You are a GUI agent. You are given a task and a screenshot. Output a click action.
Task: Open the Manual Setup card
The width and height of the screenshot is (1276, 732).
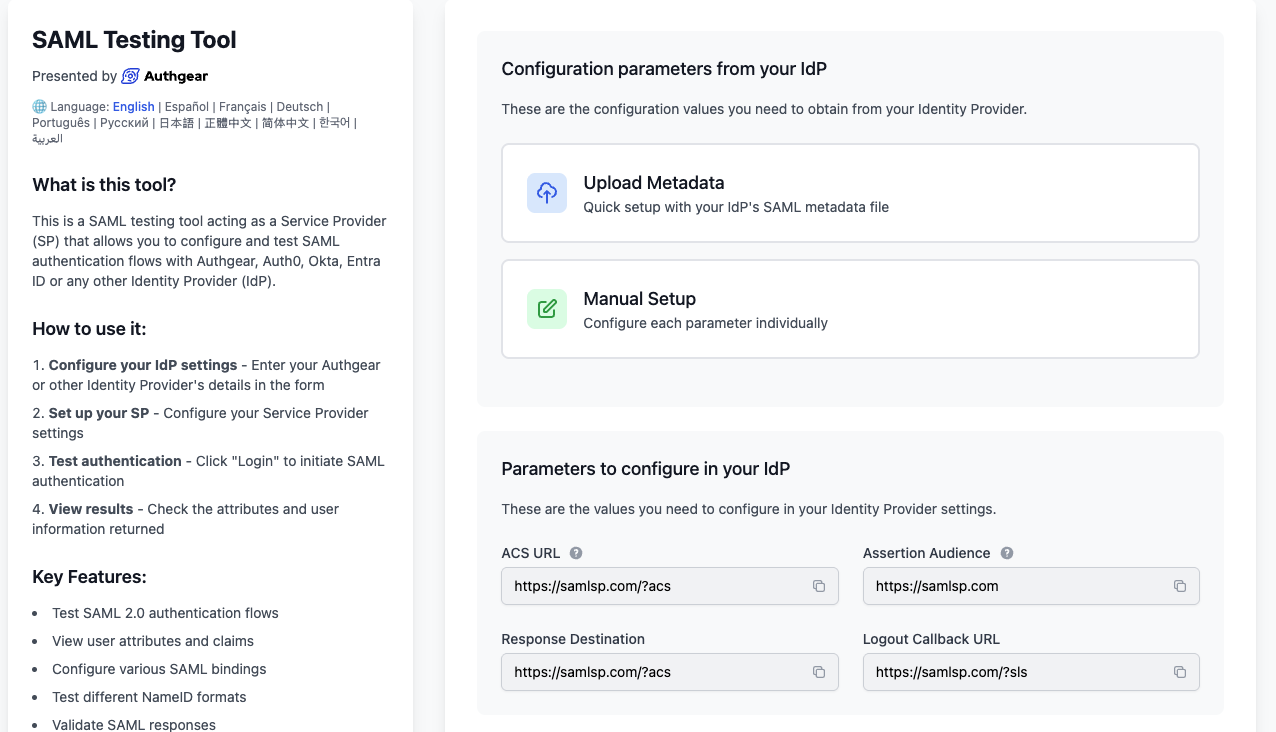(850, 309)
